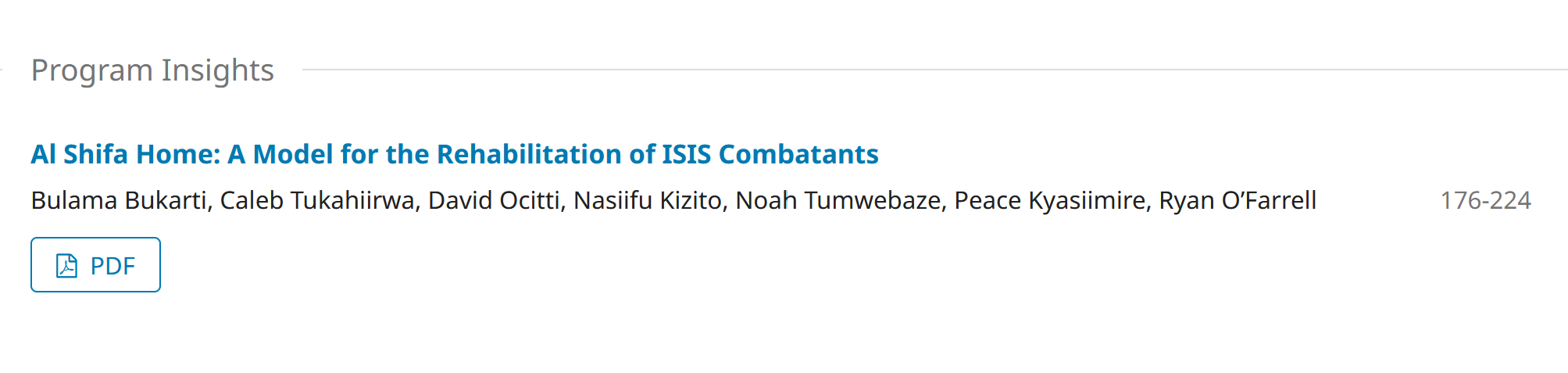The image size is (1568, 373).
Task: Click author name Noah Tumwebaze
Action: [840, 201]
